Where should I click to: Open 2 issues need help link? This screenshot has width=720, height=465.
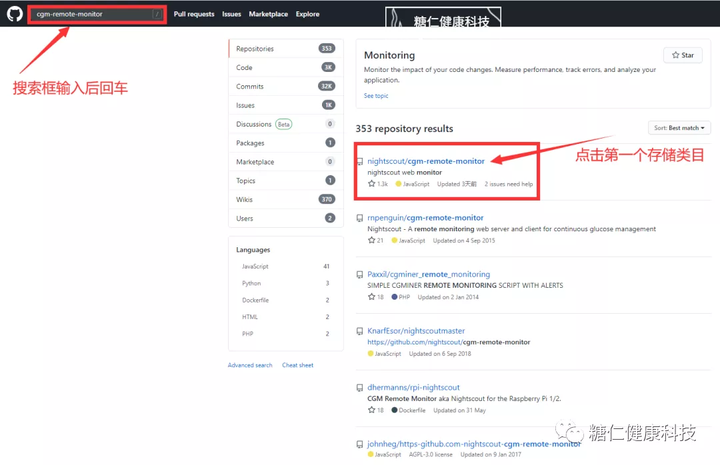[x=509, y=184]
